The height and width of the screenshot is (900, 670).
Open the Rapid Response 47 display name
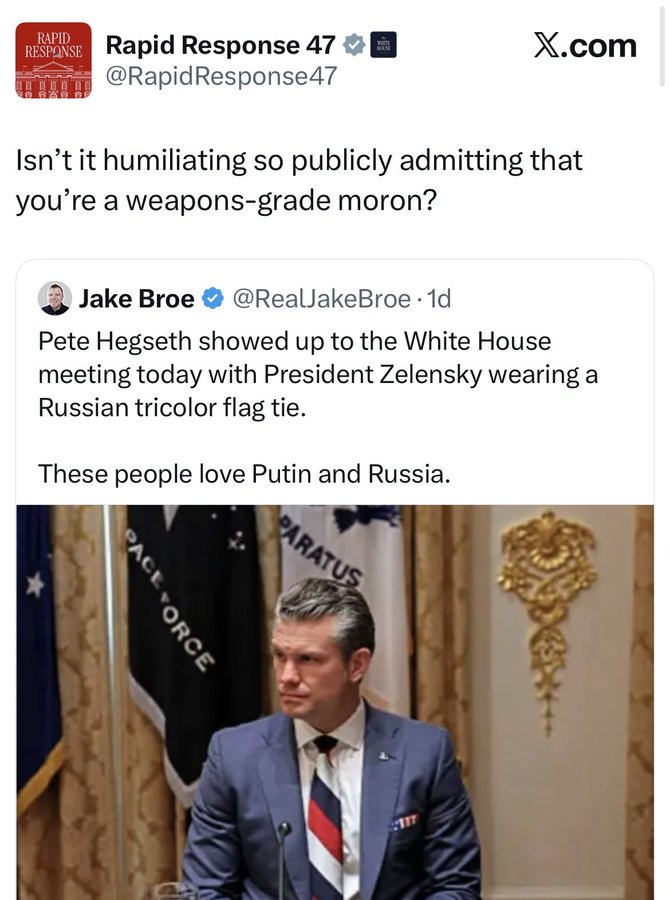coord(220,45)
